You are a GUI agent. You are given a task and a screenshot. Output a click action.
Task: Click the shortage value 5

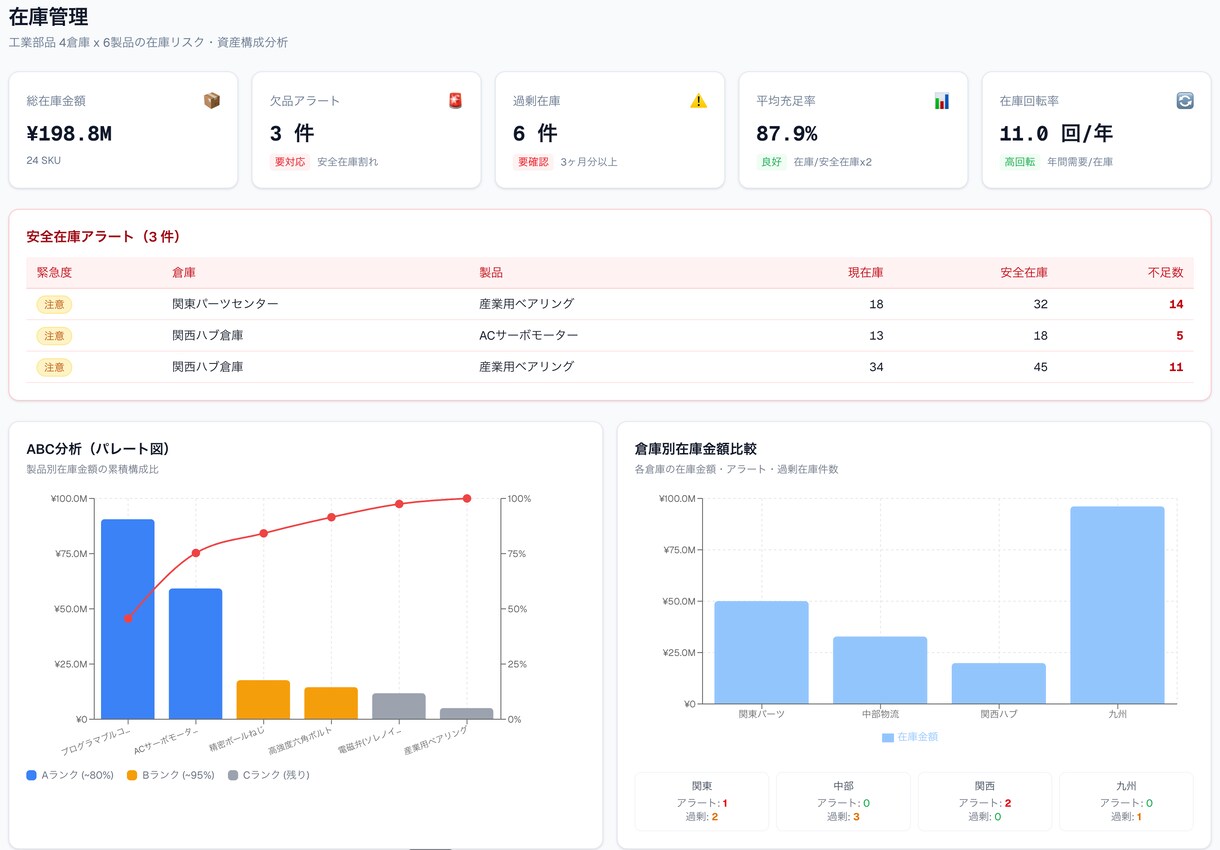(1180, 336)
